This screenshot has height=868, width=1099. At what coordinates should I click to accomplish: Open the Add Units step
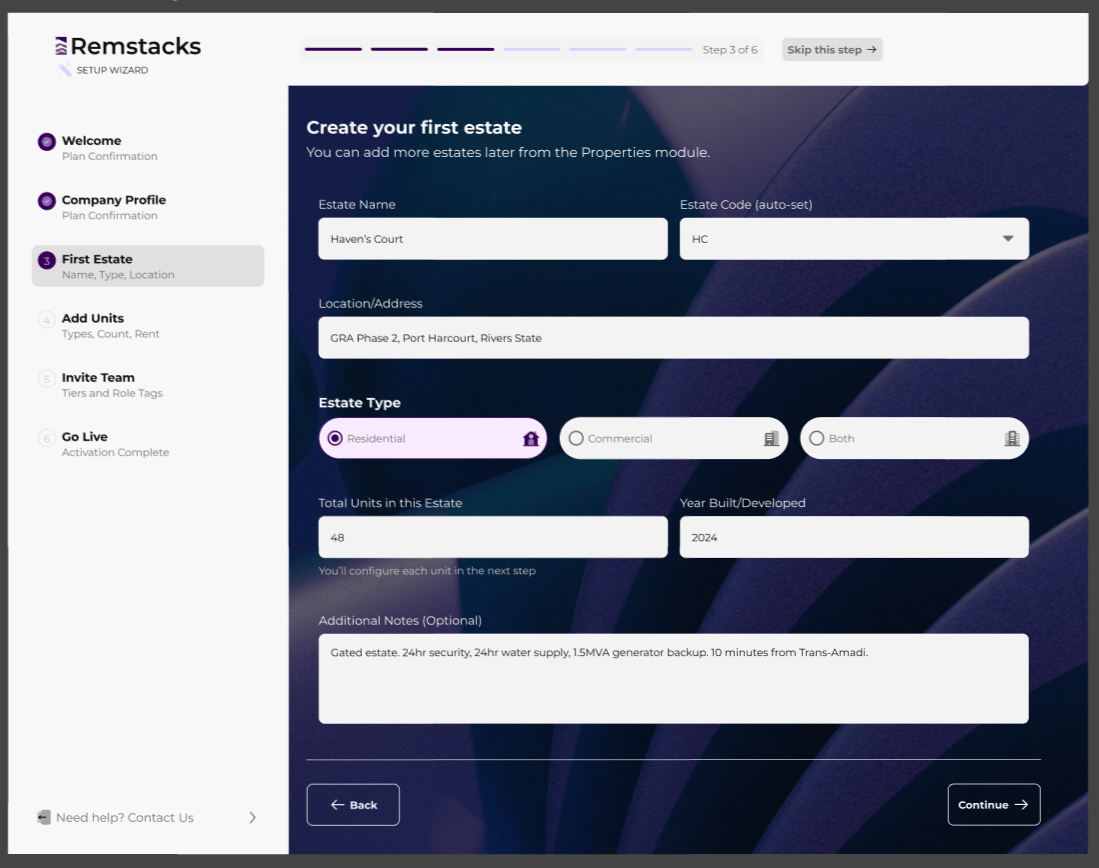(x=148, y=325)
